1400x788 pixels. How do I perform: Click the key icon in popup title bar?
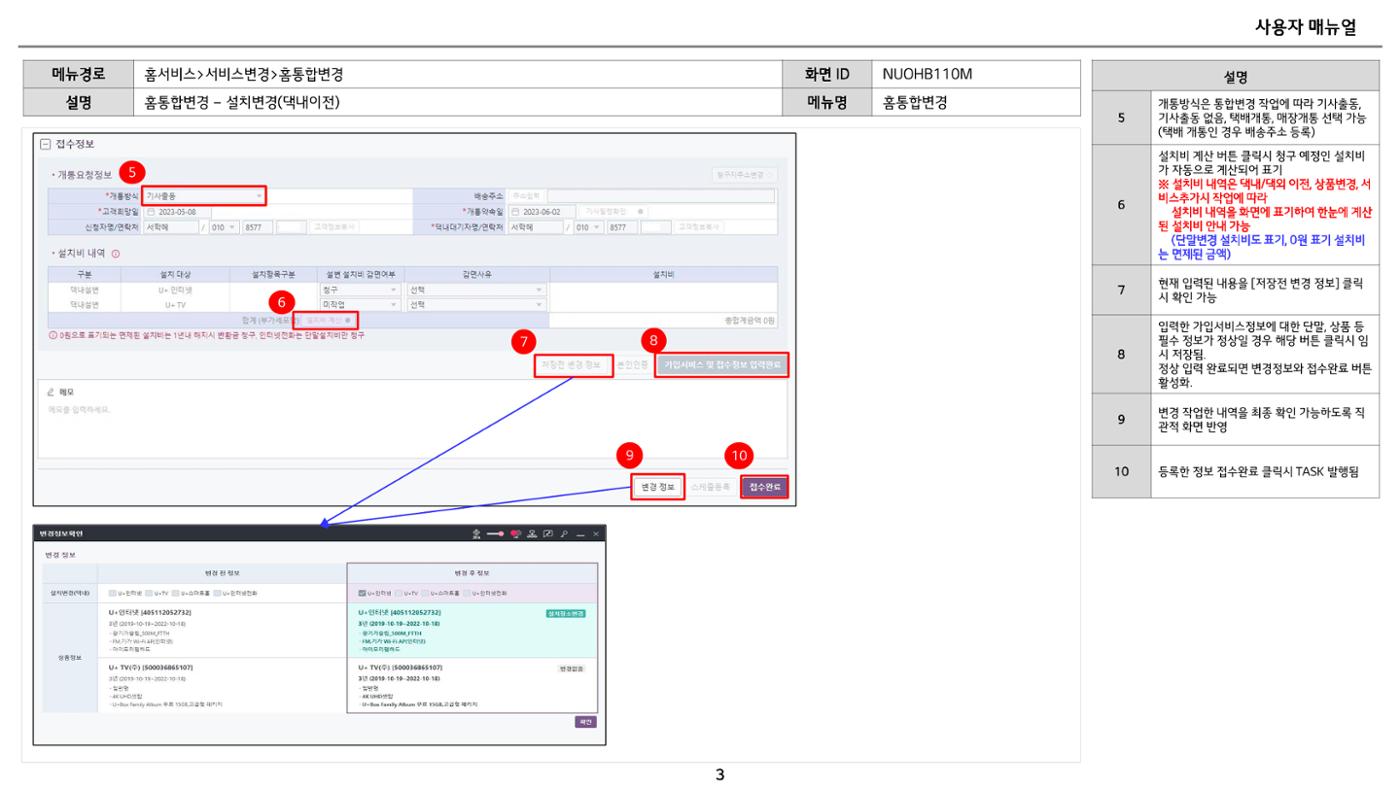coord(565,536)
